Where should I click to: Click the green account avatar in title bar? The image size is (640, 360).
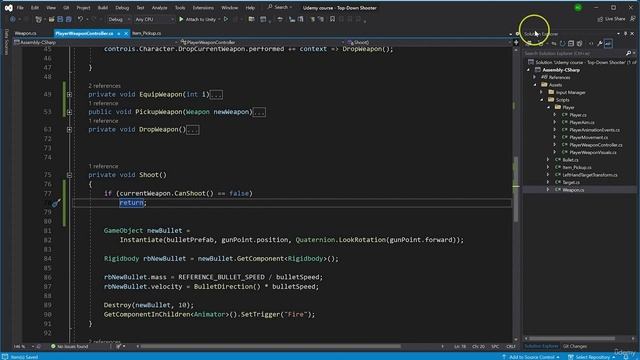tap(578, 7)
